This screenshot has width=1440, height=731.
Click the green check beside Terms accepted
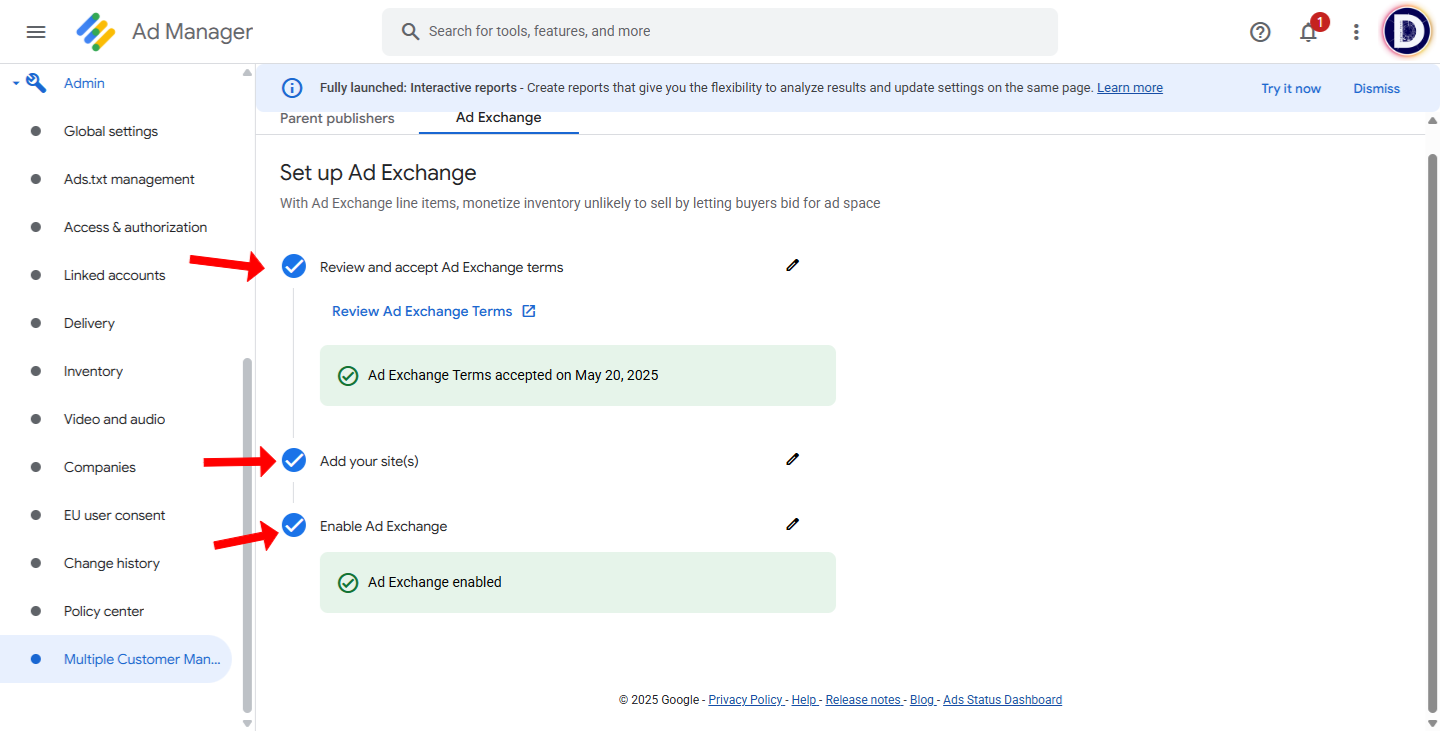(x=348, y=376)
